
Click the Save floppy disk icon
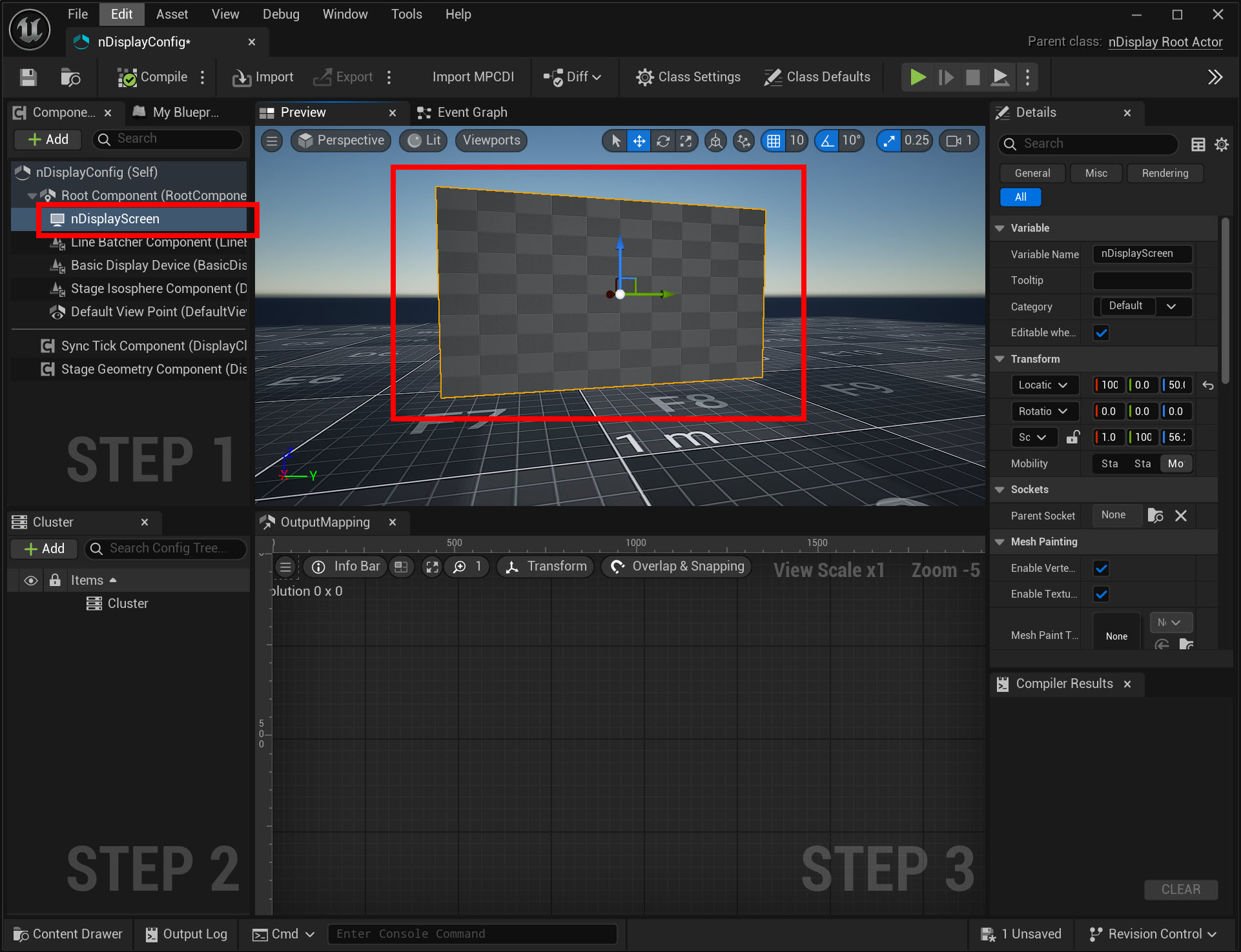click(x=28, y=77)
